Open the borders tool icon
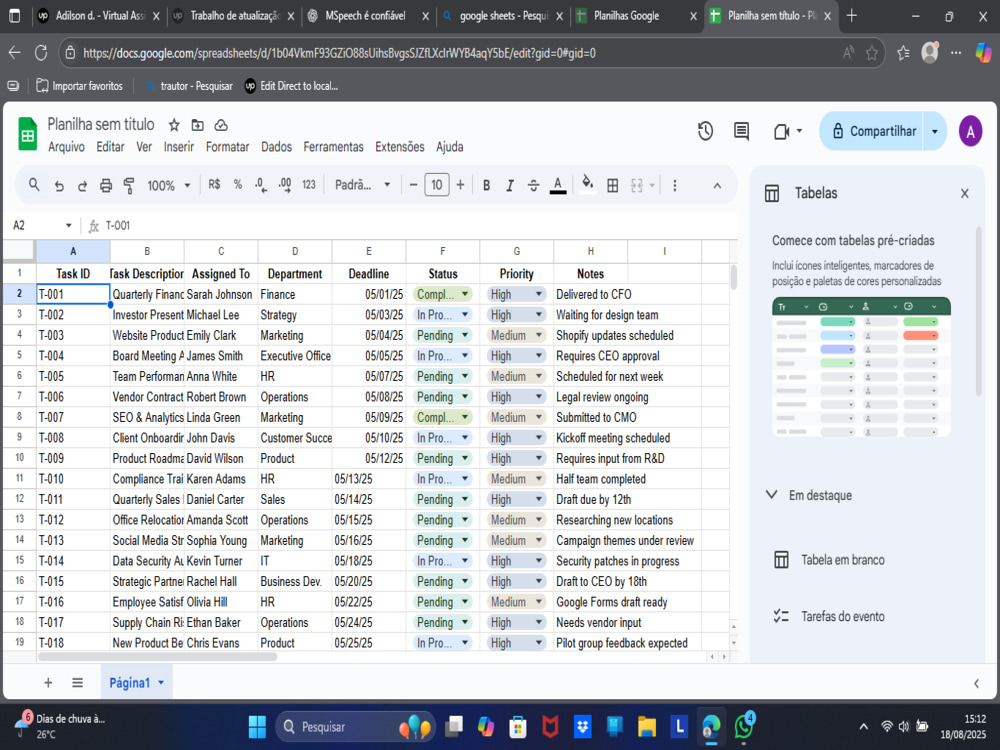The height and width of the screenshot is (750, 1000). click(612, 186)
